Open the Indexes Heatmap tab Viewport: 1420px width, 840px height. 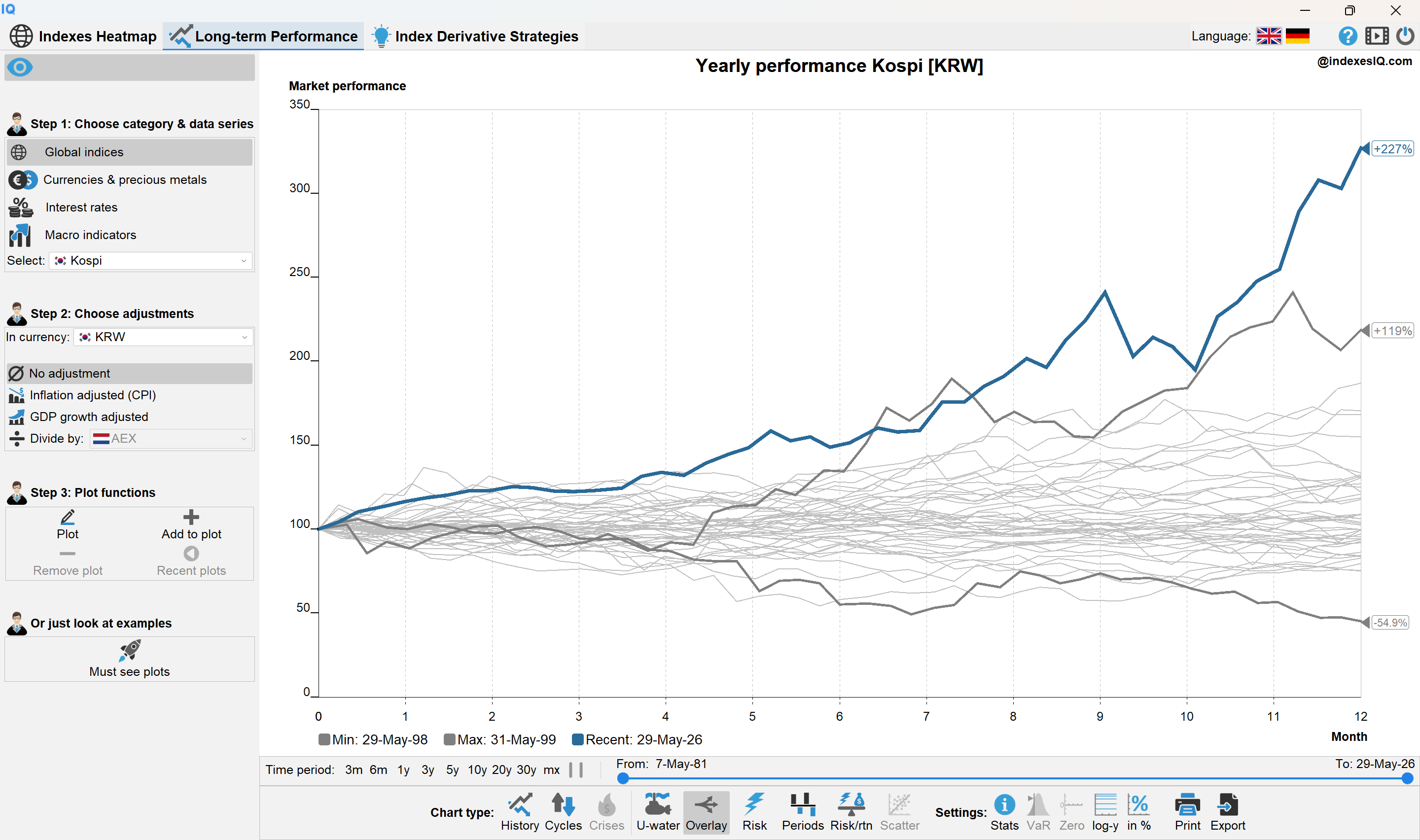83,36
